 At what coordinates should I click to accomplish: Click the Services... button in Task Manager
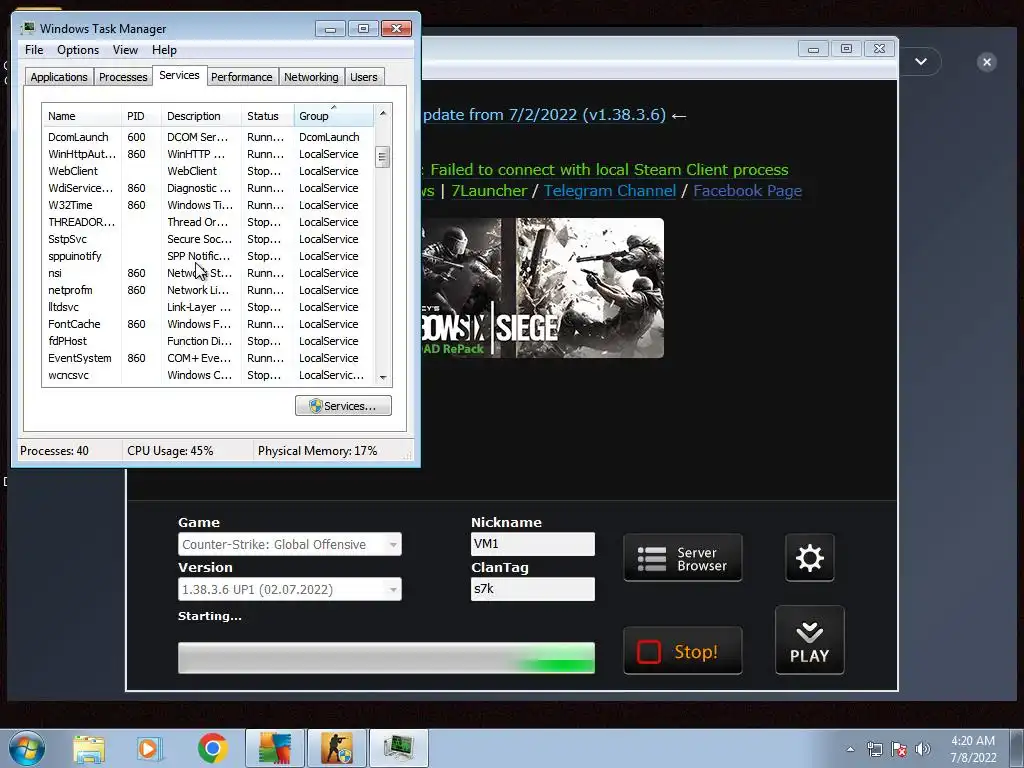click(x=343, y=406)
